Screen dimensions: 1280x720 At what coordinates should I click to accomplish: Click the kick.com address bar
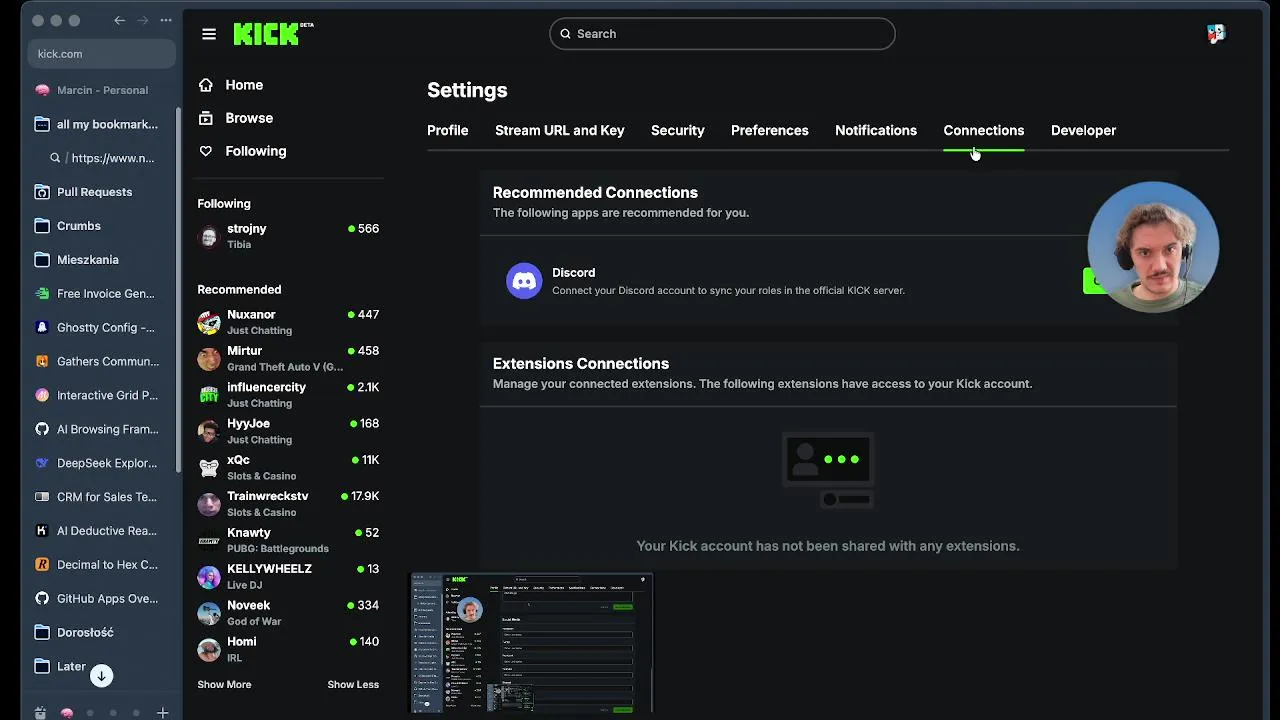tap(102, 54)
